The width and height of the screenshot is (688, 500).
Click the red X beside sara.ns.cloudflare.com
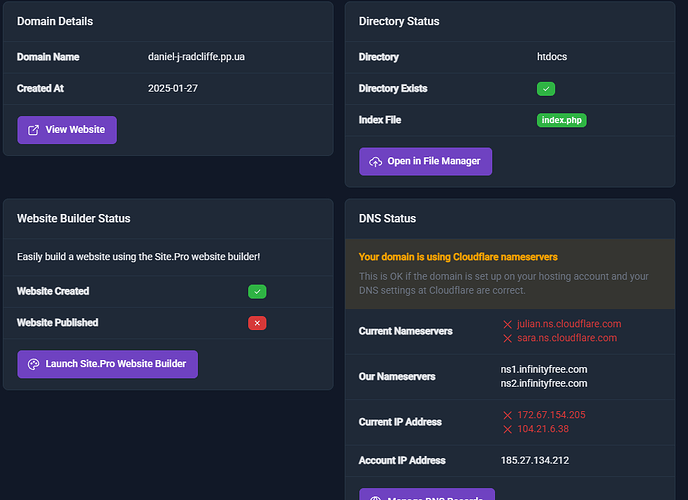coord(508,338)
